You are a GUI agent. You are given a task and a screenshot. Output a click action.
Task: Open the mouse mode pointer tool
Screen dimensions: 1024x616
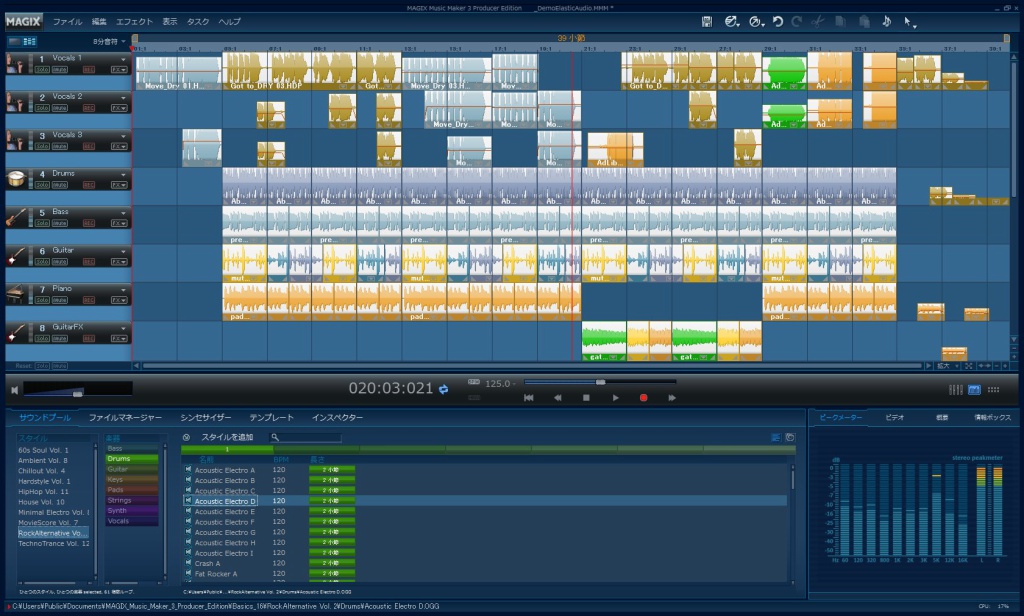tap(909, 22)
